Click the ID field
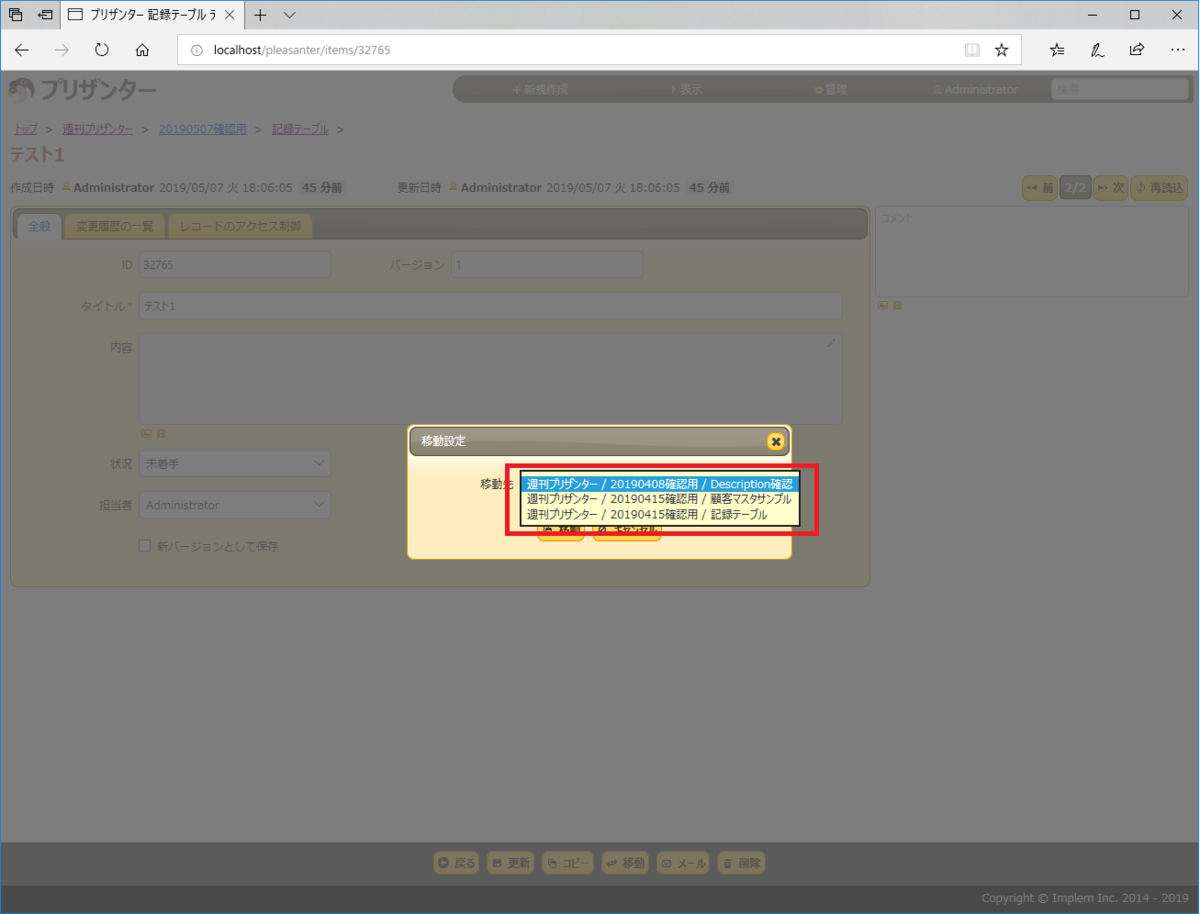The image size is (1200, 914). click(235, 265)
